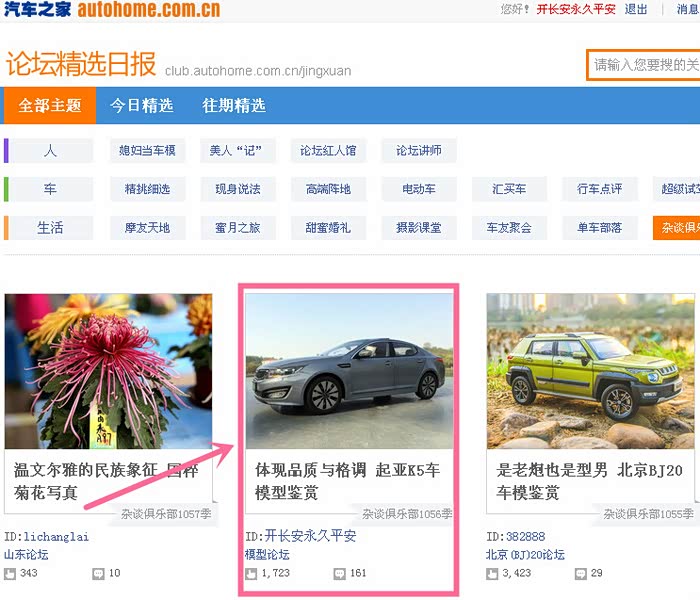Viewport: 700px width, 600px height.
Task: Click the views icon beside 3,423
Action: pos(492,574)
